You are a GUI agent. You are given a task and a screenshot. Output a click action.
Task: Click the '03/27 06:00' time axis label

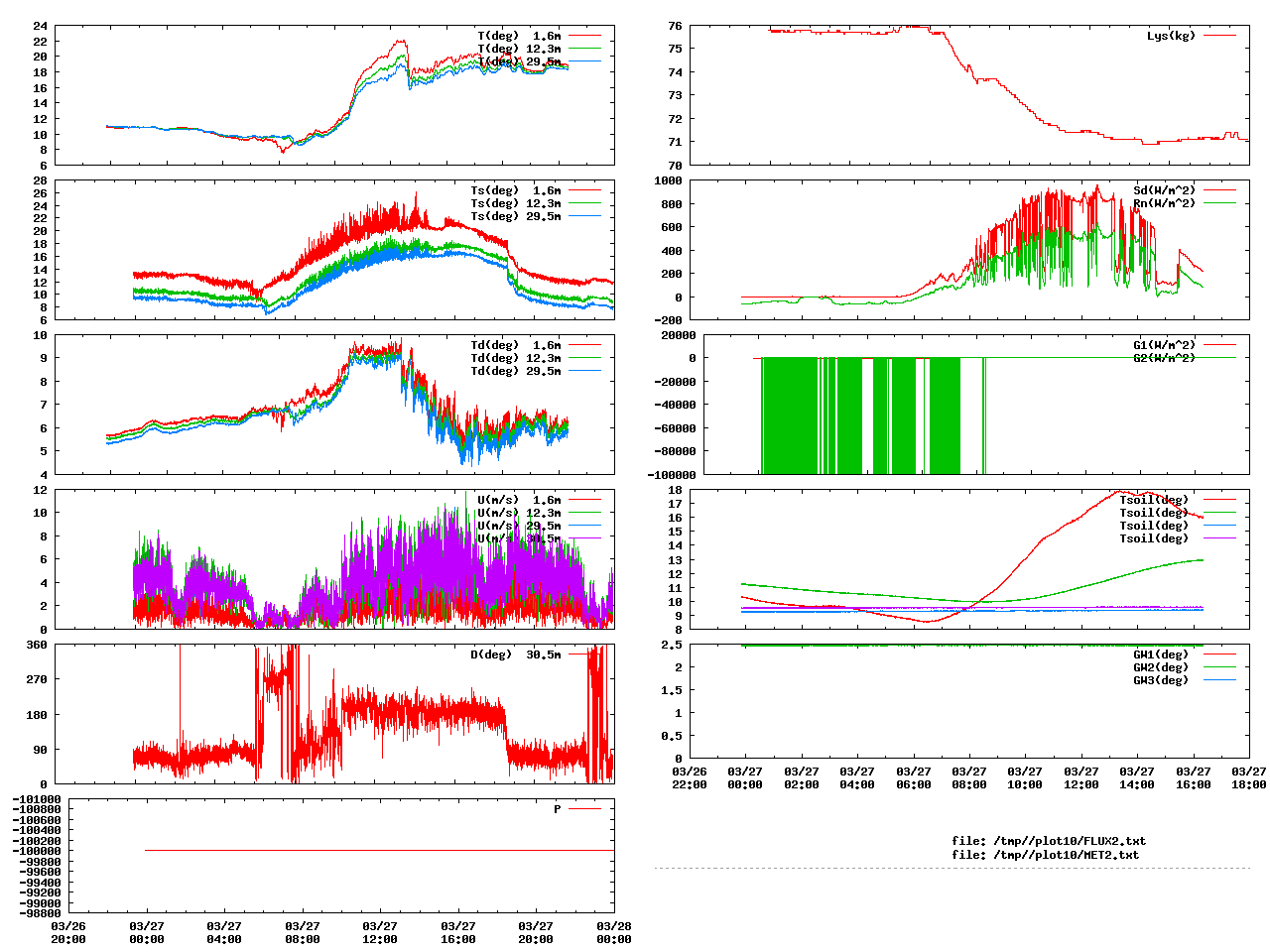click(914, 777)
